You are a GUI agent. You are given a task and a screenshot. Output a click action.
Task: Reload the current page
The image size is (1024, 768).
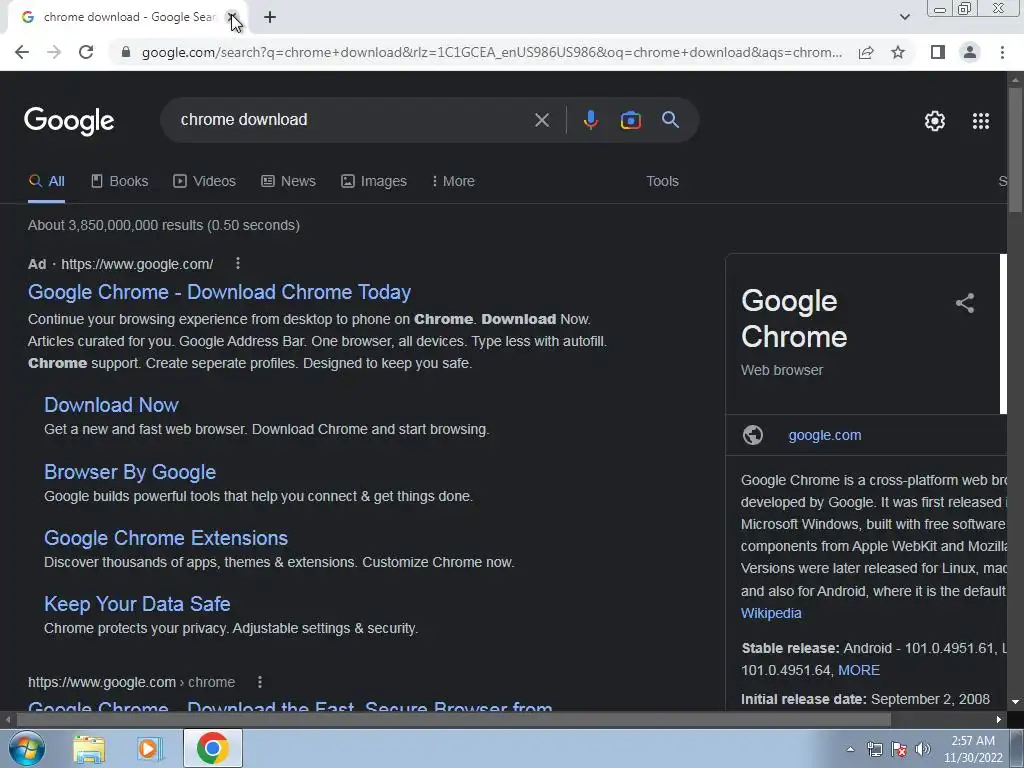[x=86, y=52]
